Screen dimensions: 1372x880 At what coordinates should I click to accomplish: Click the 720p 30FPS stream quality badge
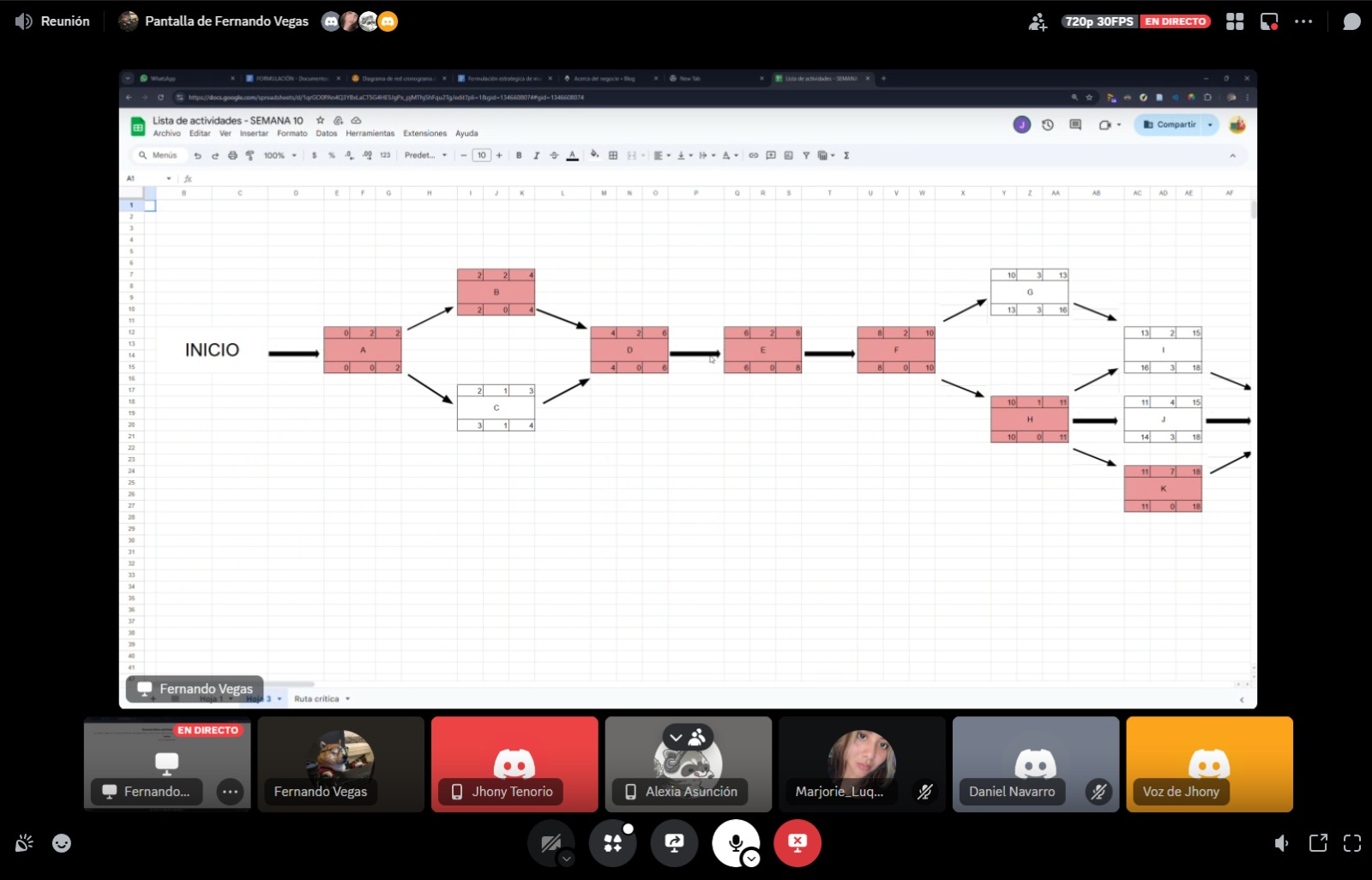1099,21
